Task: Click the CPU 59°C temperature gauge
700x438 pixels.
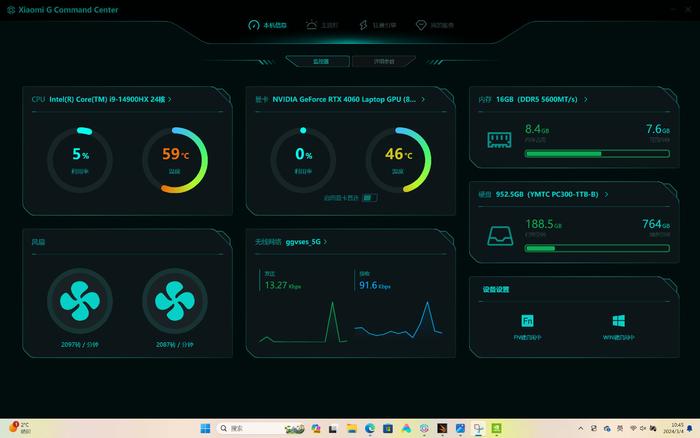Action: [175, 160]
